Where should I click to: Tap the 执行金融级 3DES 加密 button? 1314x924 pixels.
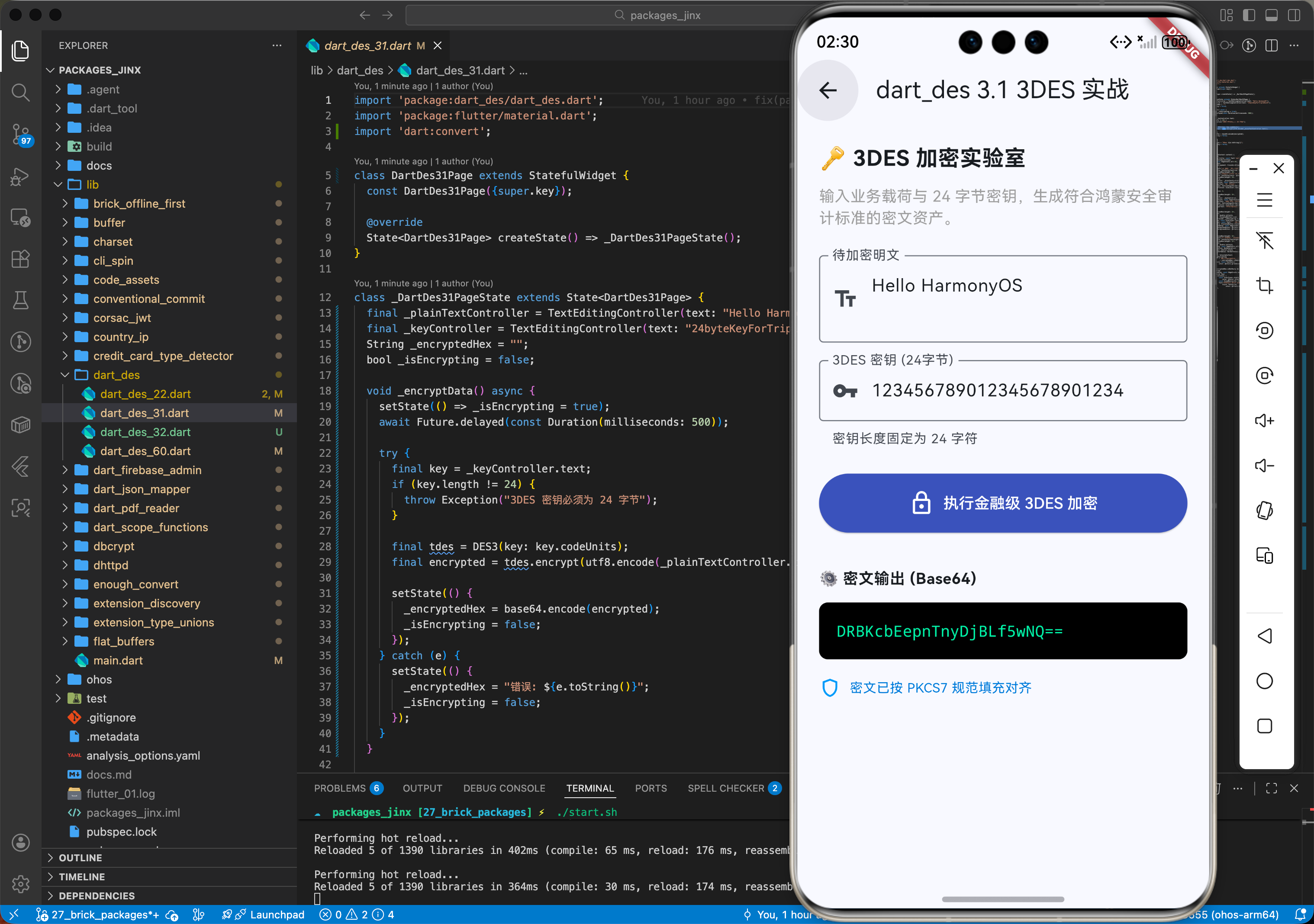[x=1002, y=503]
